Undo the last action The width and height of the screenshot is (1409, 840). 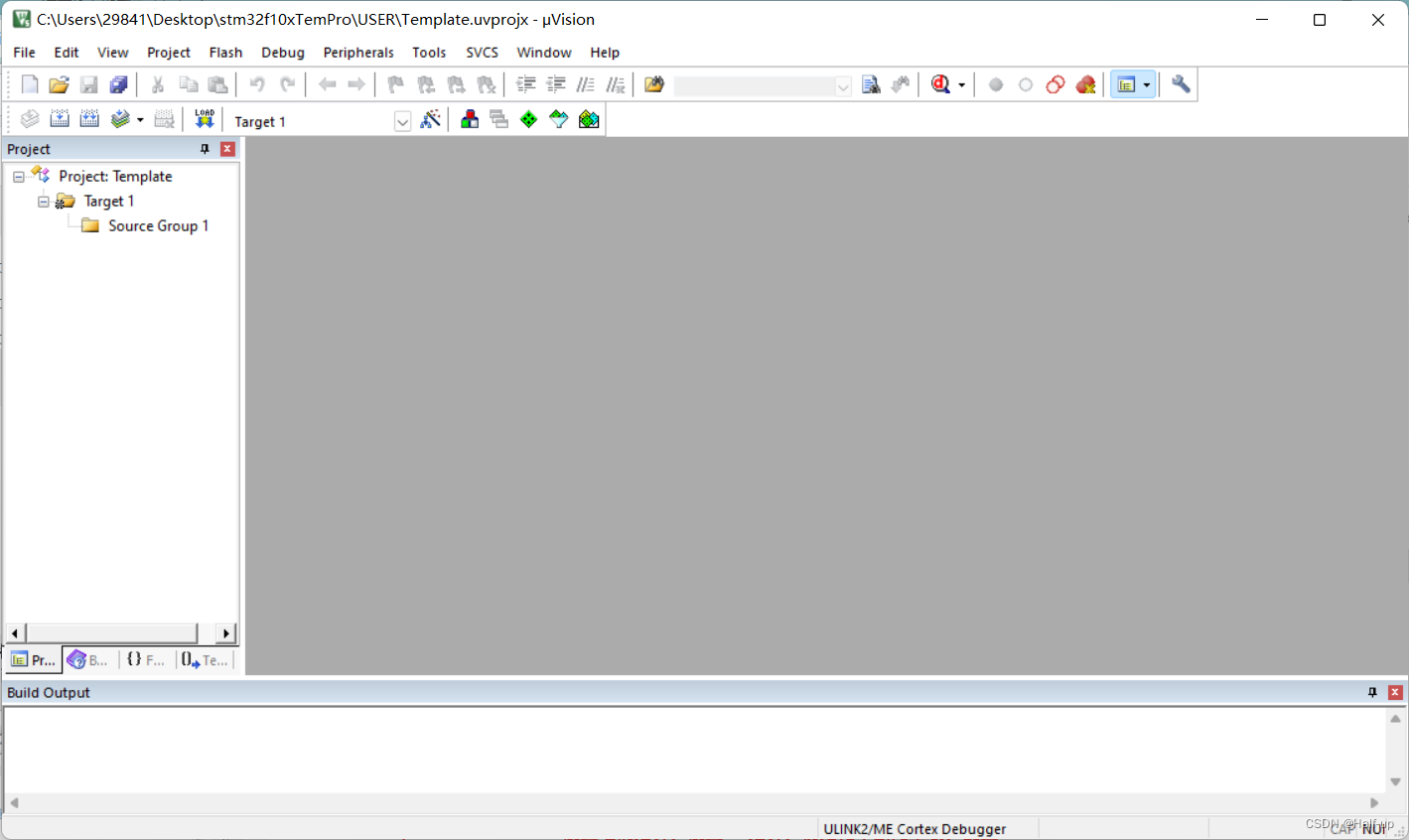(257, 84)
